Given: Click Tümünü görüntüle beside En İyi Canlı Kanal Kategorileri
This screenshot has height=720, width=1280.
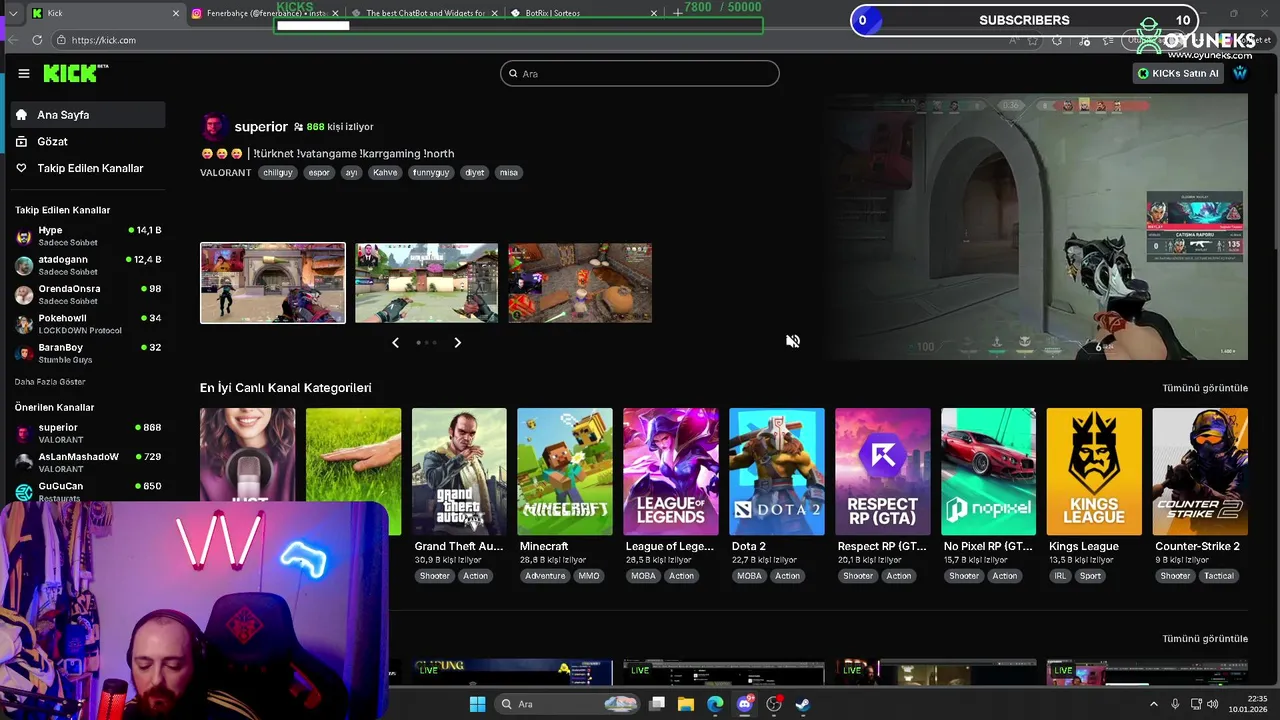Looking at the screenshot, I should point(1205,388).
